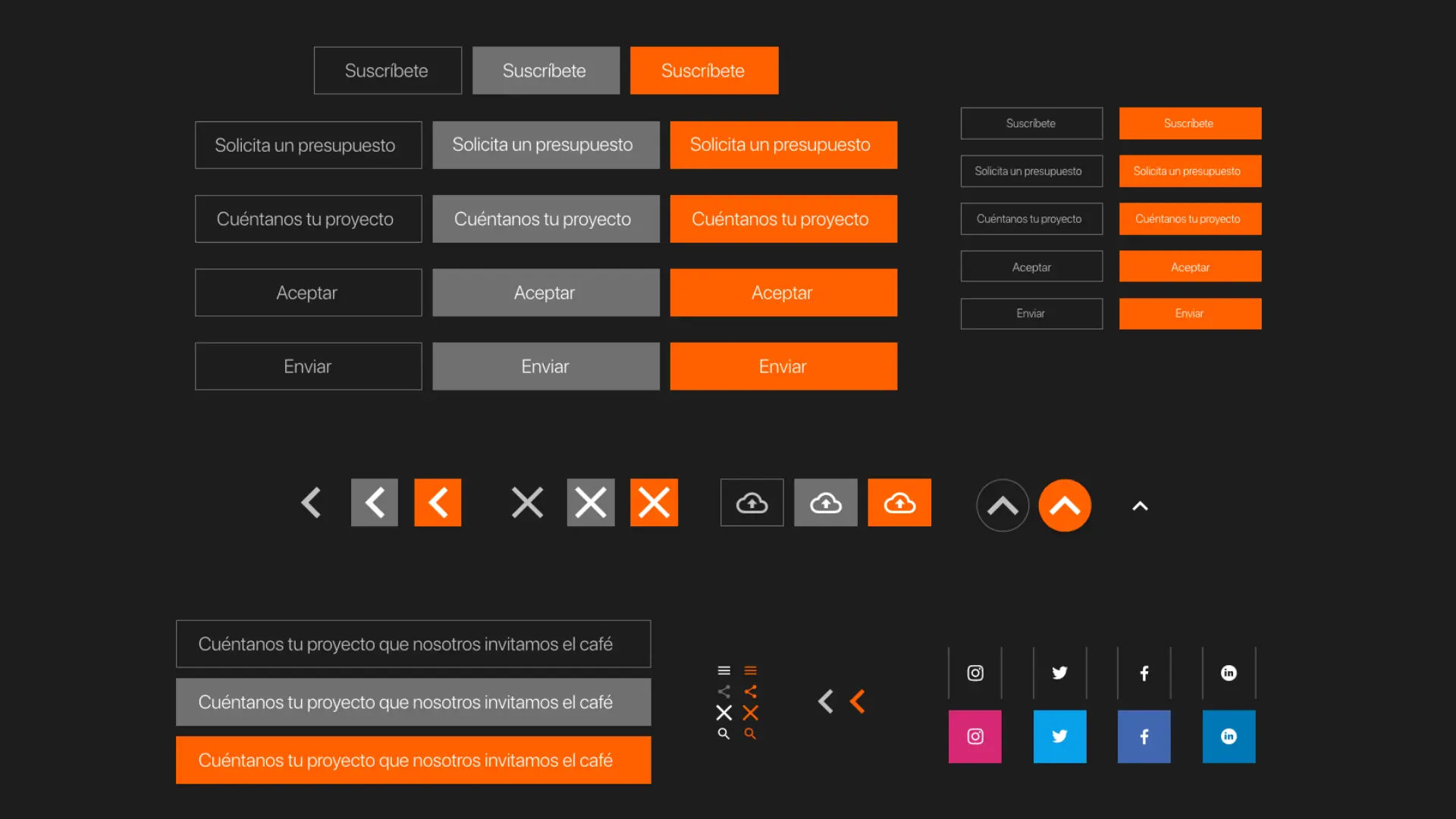The width and height of the screenshot is (1456, 819).
Task: Open the light blue Twitter button
Action: pyautogui.click(x=1059, y=736)
